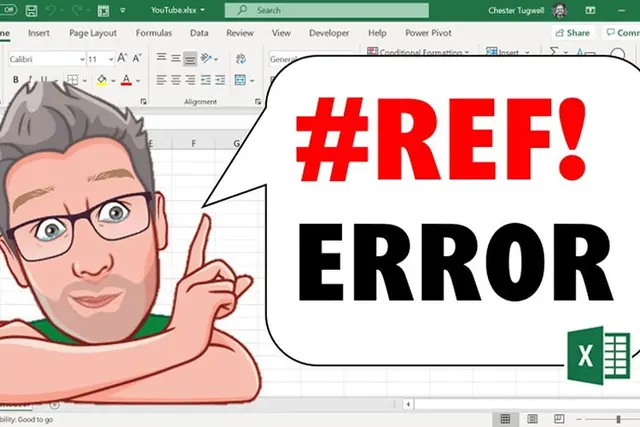Click the Orientation text rotation icon

coord(206,58)
